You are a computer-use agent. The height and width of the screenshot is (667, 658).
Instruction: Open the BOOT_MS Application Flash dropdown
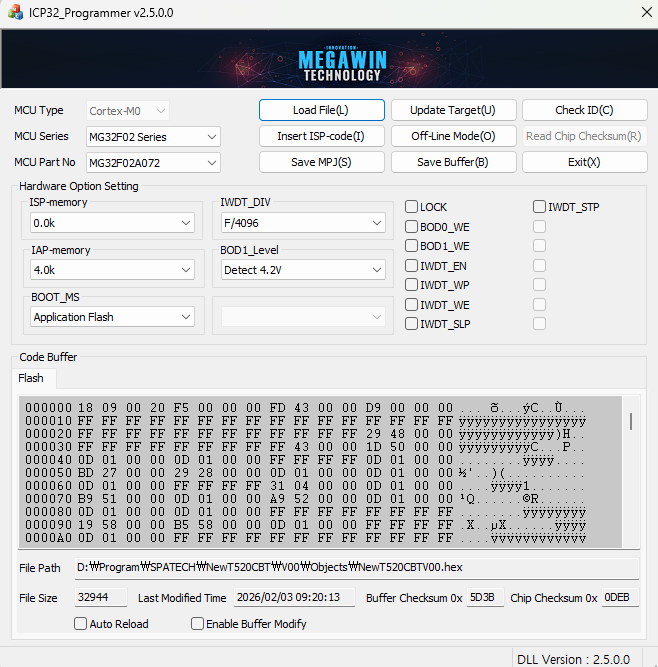112,317
